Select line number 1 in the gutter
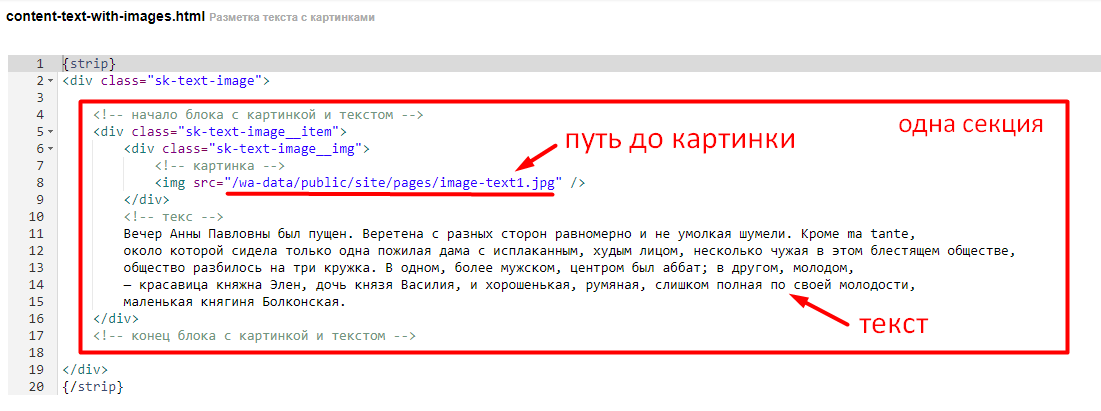The width and height of the screenshot is (1101, 411). pos(38,64)
